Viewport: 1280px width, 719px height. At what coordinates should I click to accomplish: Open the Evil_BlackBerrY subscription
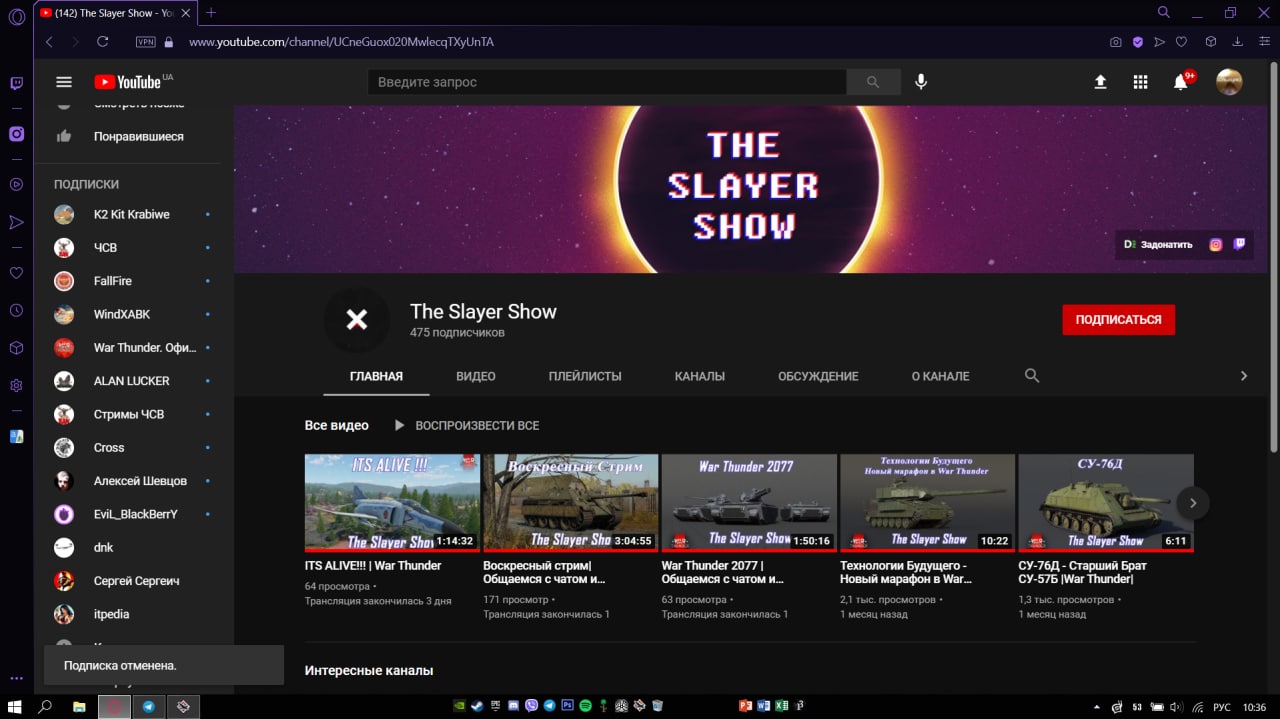[x=127, y=514]
